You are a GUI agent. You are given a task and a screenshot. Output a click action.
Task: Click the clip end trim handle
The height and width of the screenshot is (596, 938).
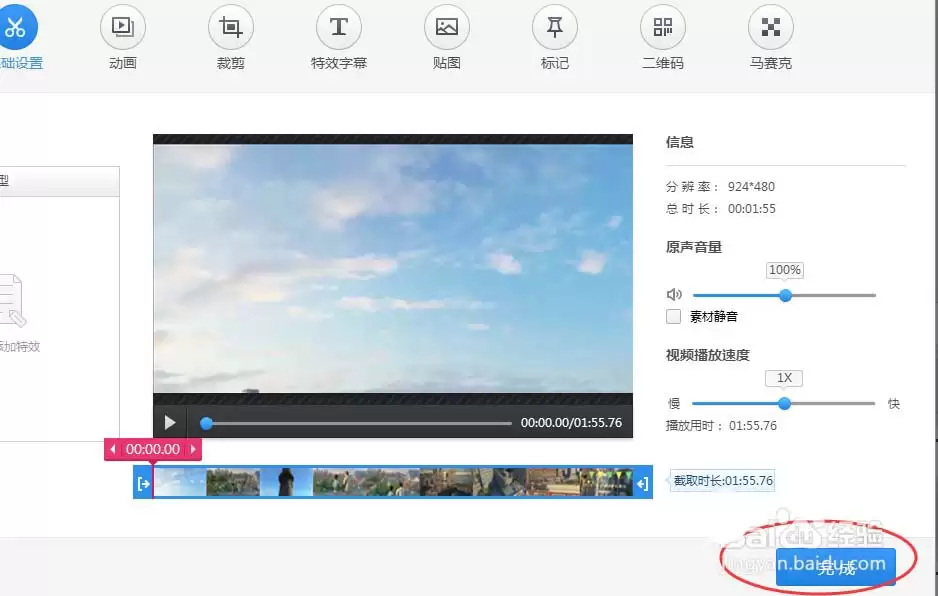point(642,483)
